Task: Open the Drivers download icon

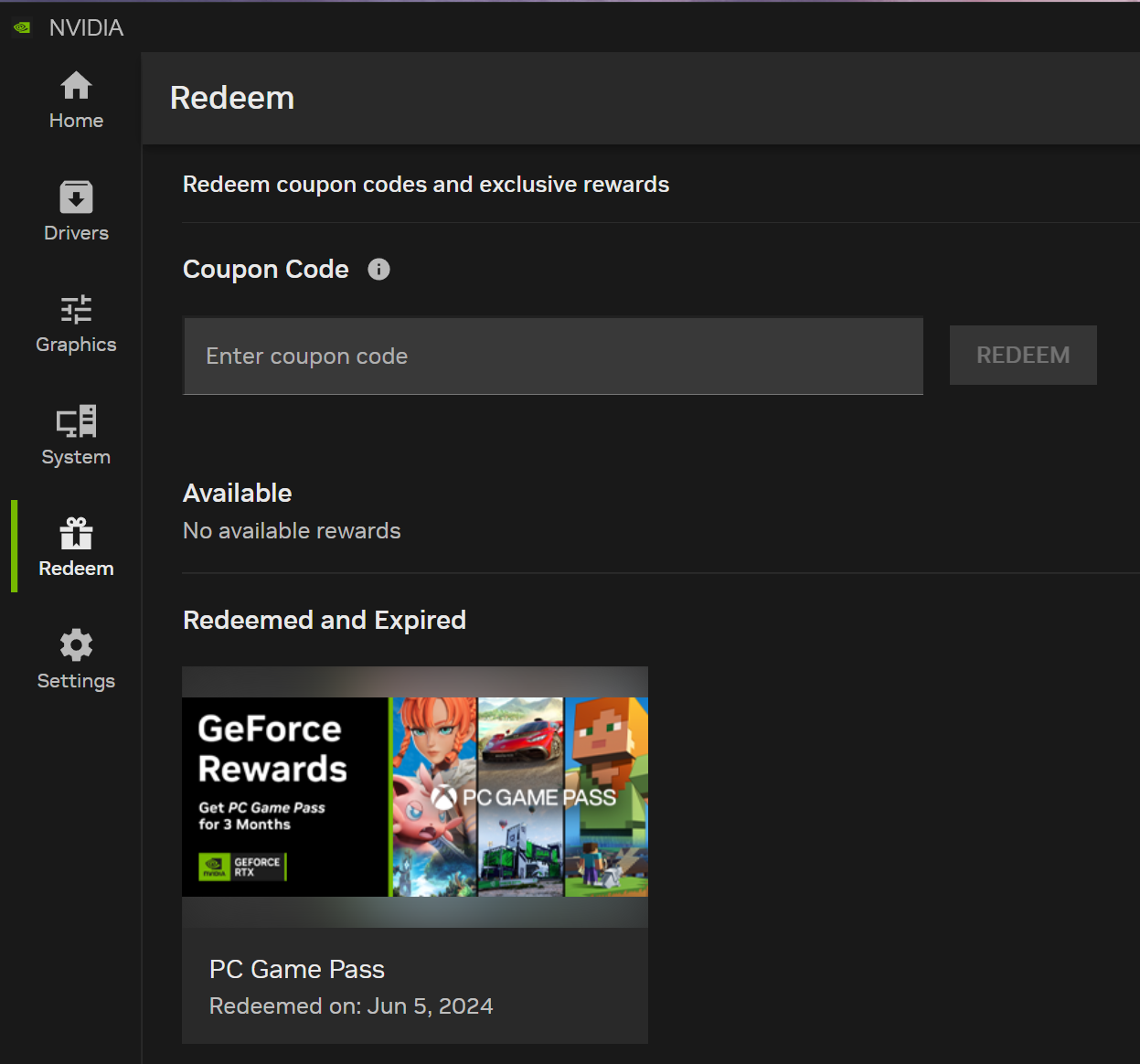Action: [x=76, y=197]
